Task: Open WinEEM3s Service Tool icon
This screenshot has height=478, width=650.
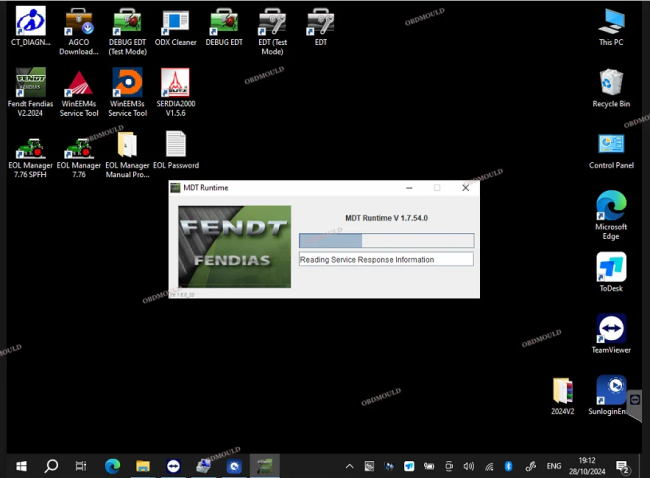Action: pos(127,84)
